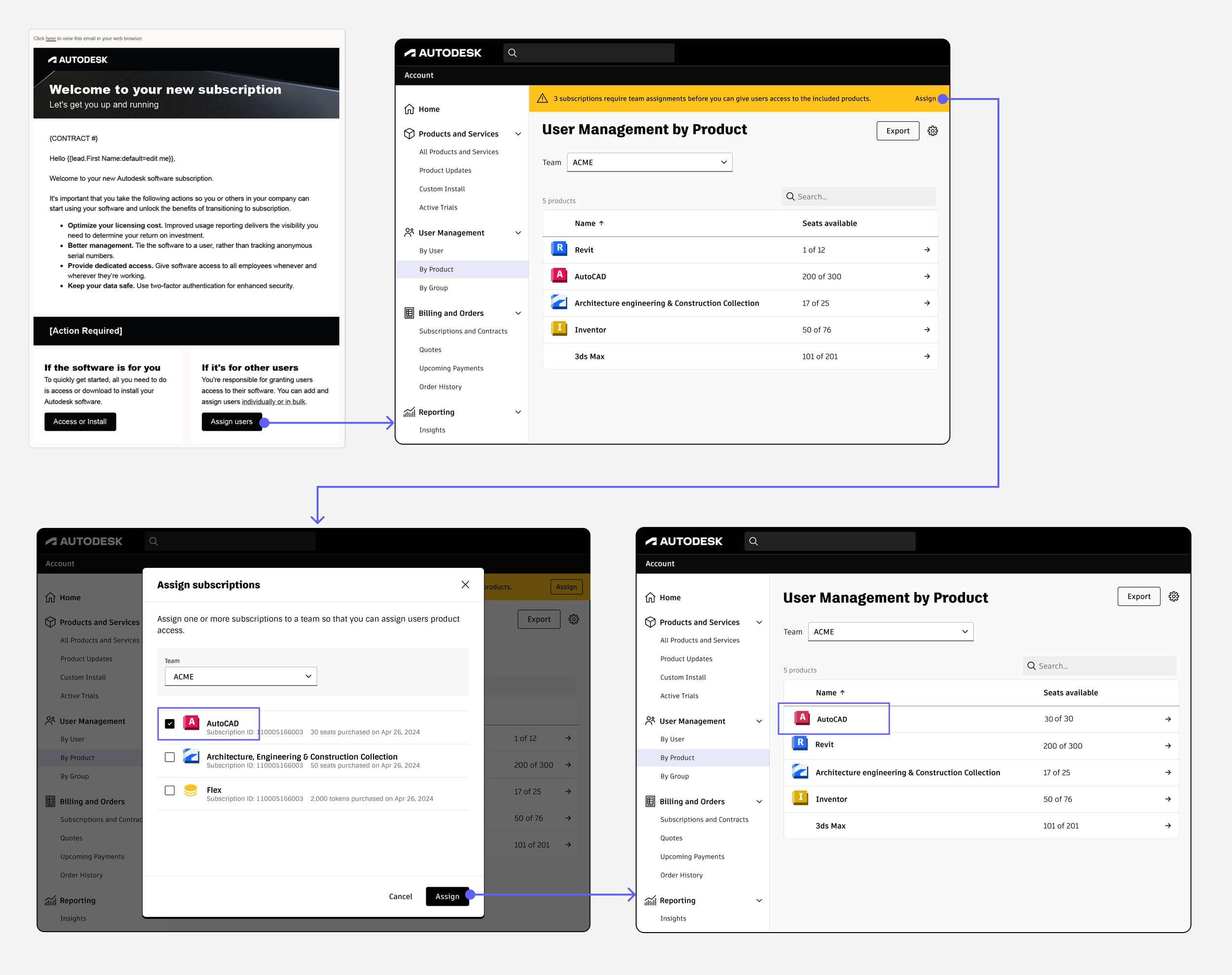The width and height of the screenshot is (1232, 975).
Task: Click the search magnifier in the upper window's header
Action: (x=513, y=53)
